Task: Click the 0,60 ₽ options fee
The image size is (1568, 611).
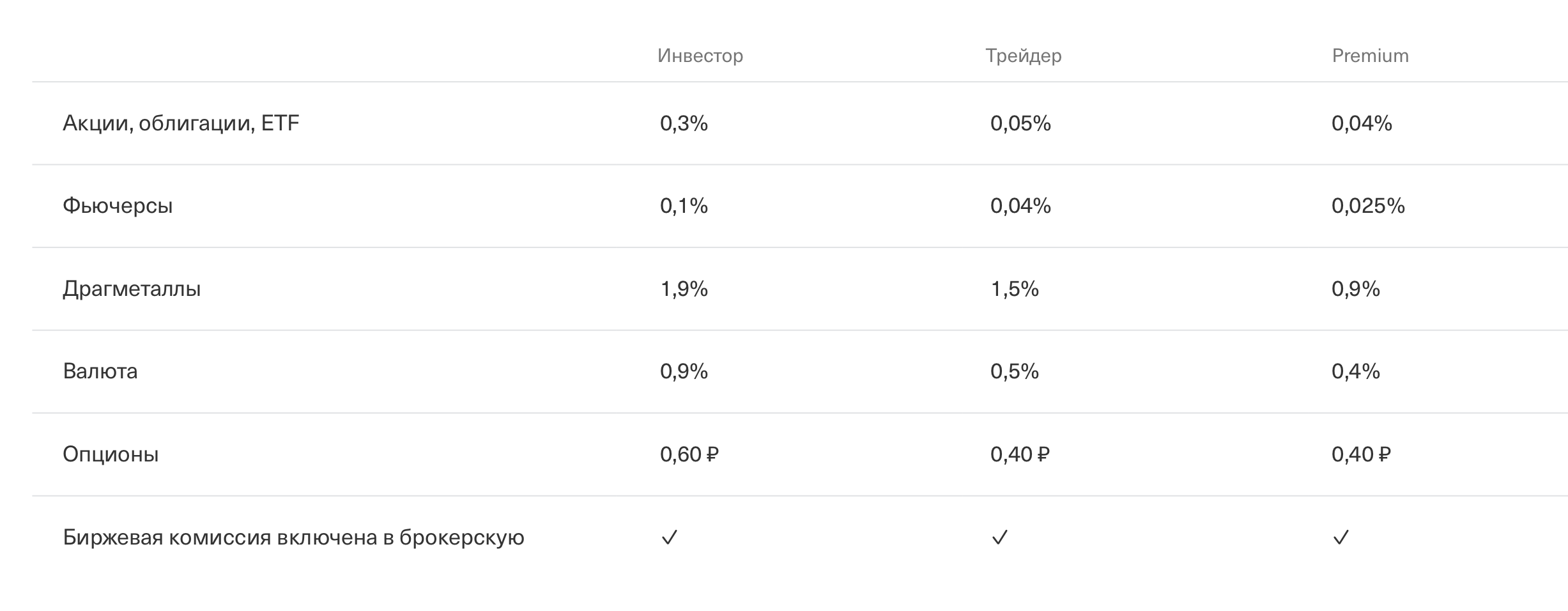Action: click(689, 454)
